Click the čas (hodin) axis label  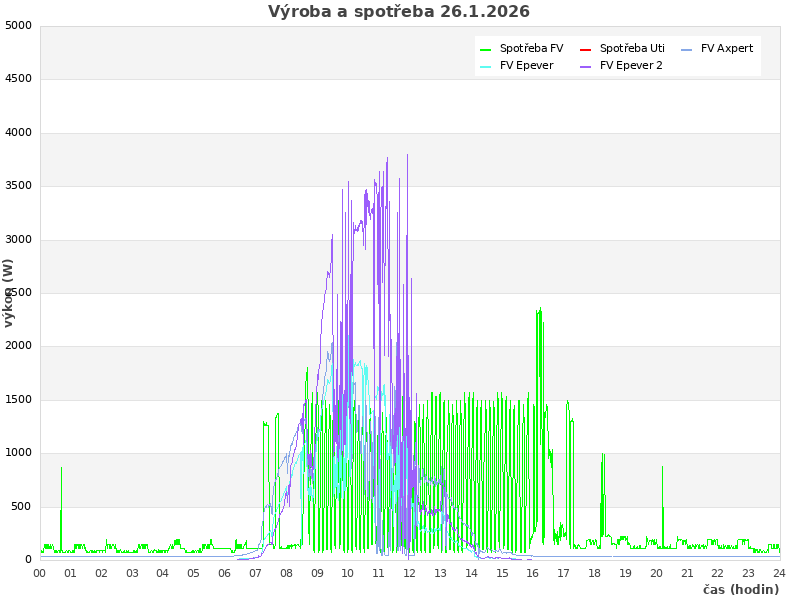(x=740, y=589)
